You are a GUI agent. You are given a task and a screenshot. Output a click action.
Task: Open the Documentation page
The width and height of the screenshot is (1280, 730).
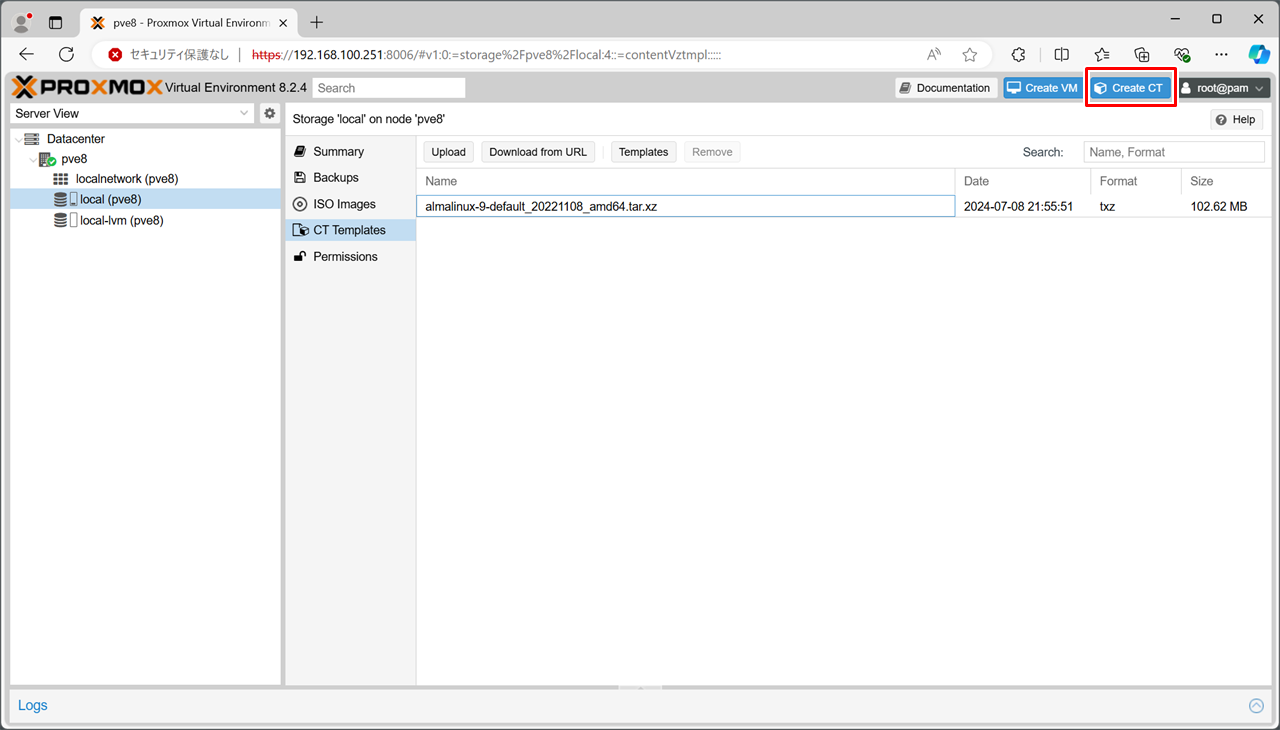(945, 88)
